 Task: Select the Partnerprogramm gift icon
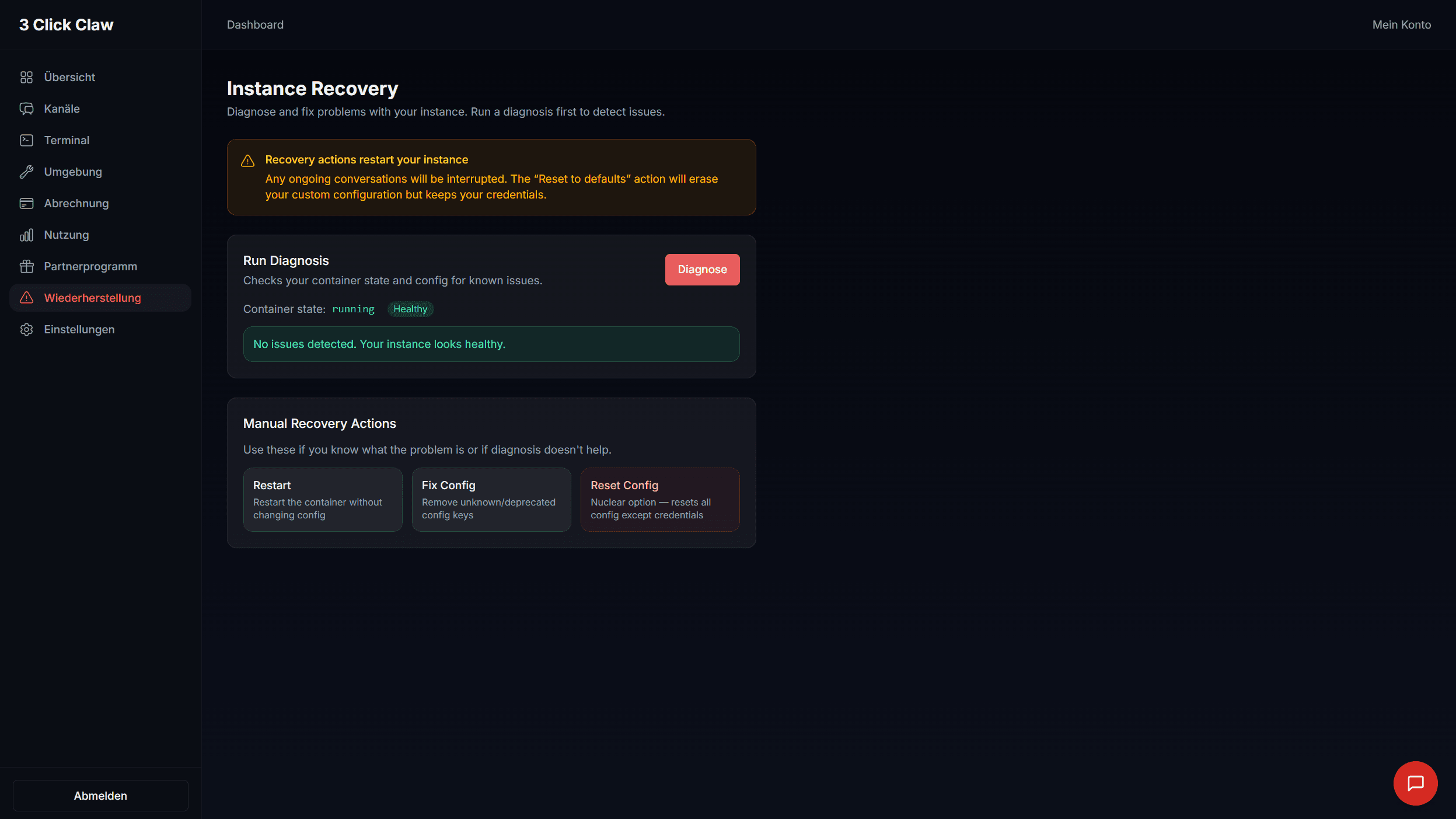pos(27,266)
